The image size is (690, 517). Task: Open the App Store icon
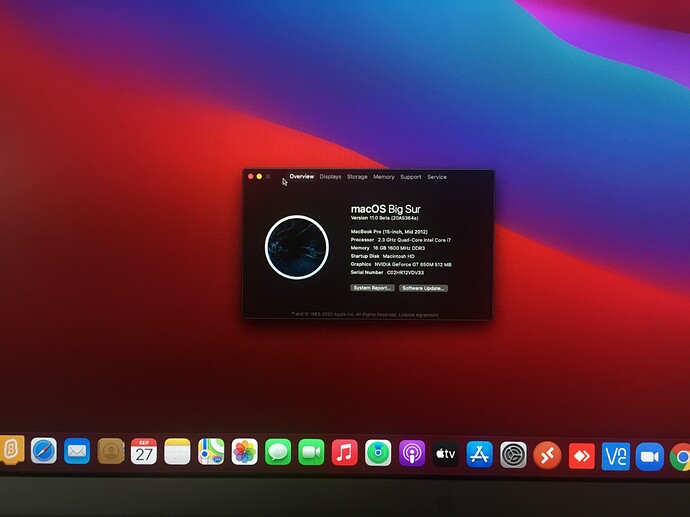tap(480, 454)
